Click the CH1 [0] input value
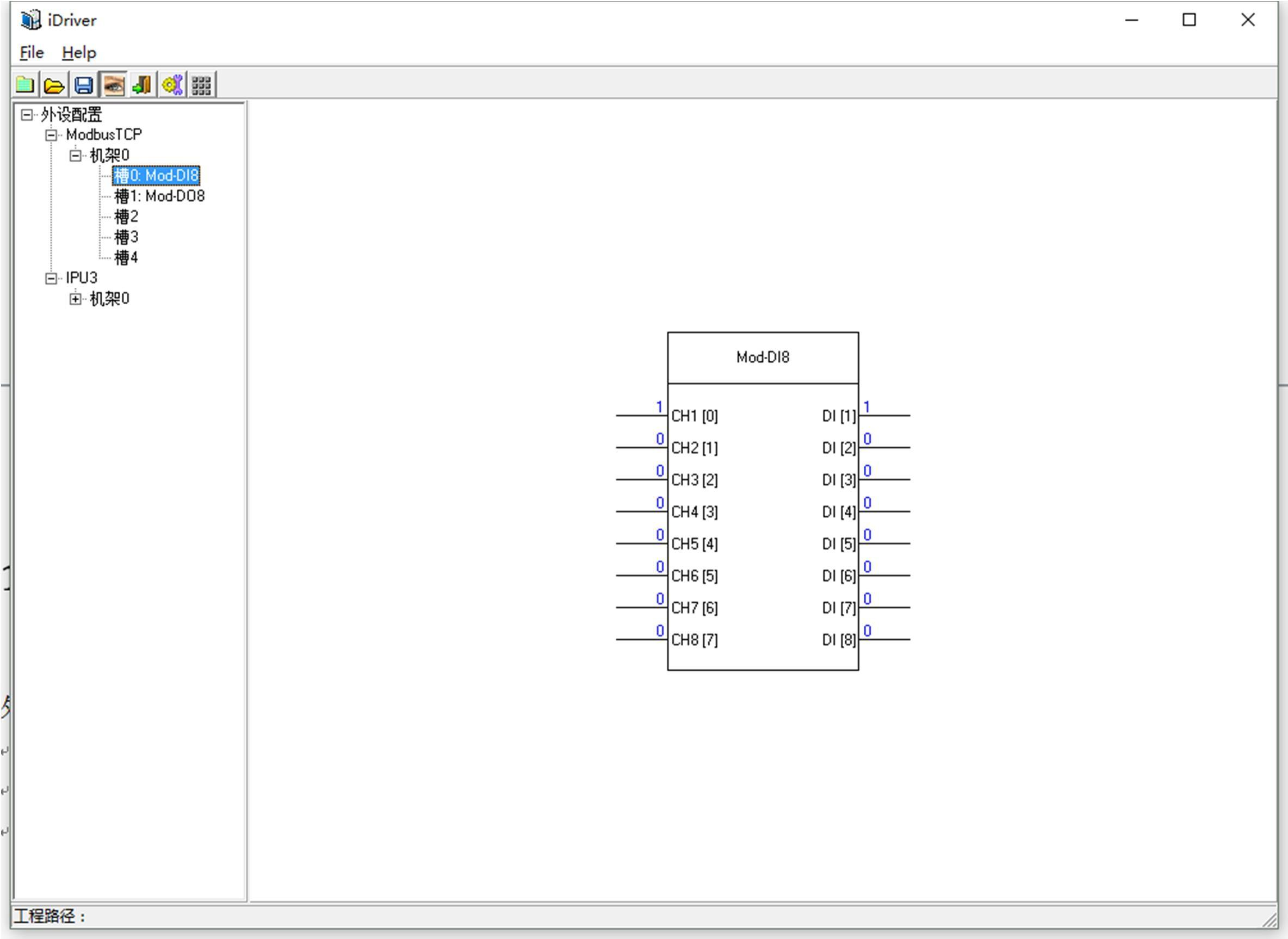 [x=659, y=407]
